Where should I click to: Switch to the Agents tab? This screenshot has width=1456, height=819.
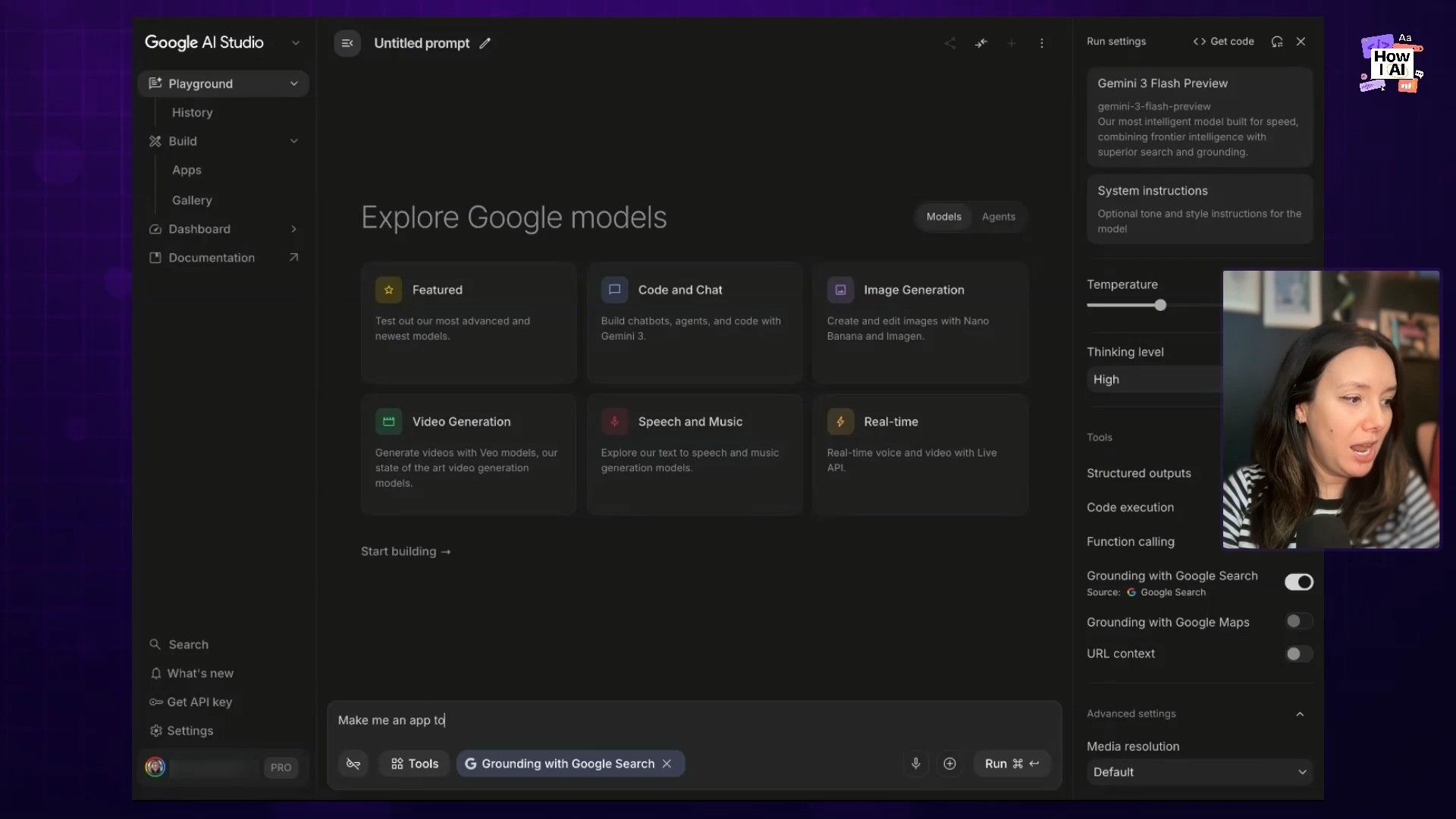click(998, 217)
